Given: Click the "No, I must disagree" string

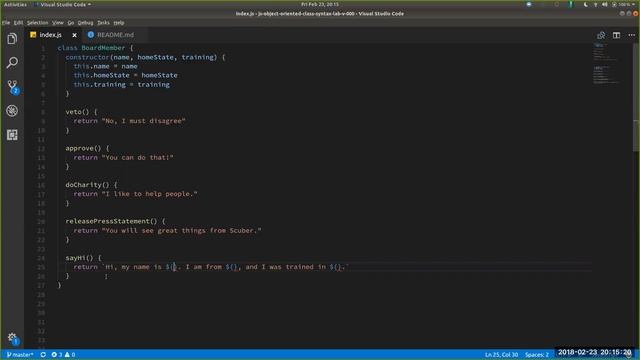Looking at the screenshot, I should (x=144, y=121).
